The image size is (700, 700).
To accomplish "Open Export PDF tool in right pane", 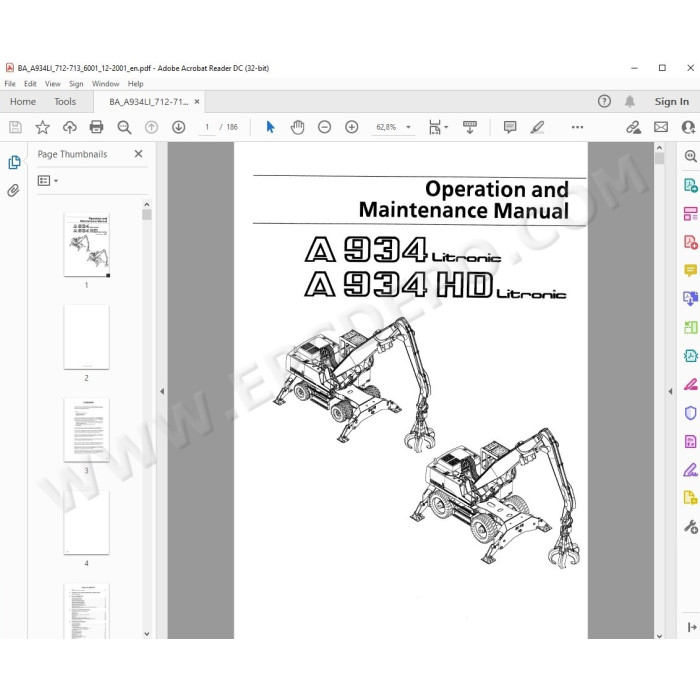I will [691, 185].
